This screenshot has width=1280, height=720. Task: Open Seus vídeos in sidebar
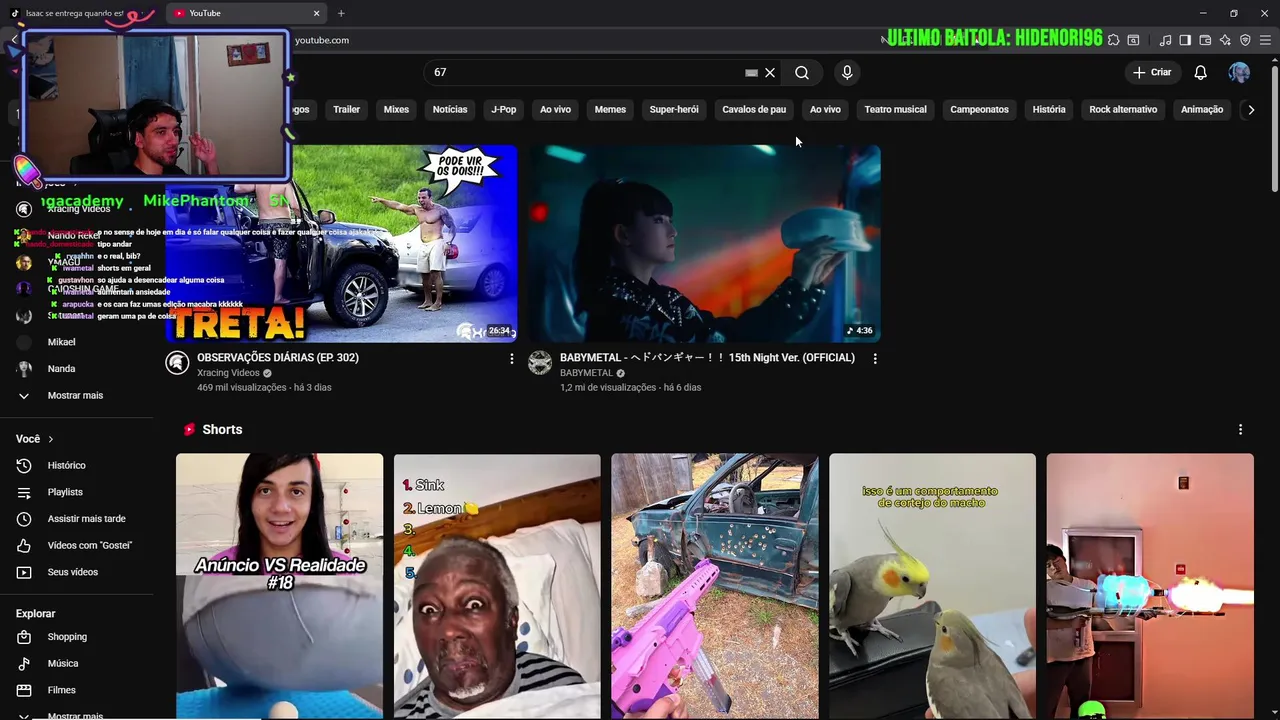pos(72,572)
